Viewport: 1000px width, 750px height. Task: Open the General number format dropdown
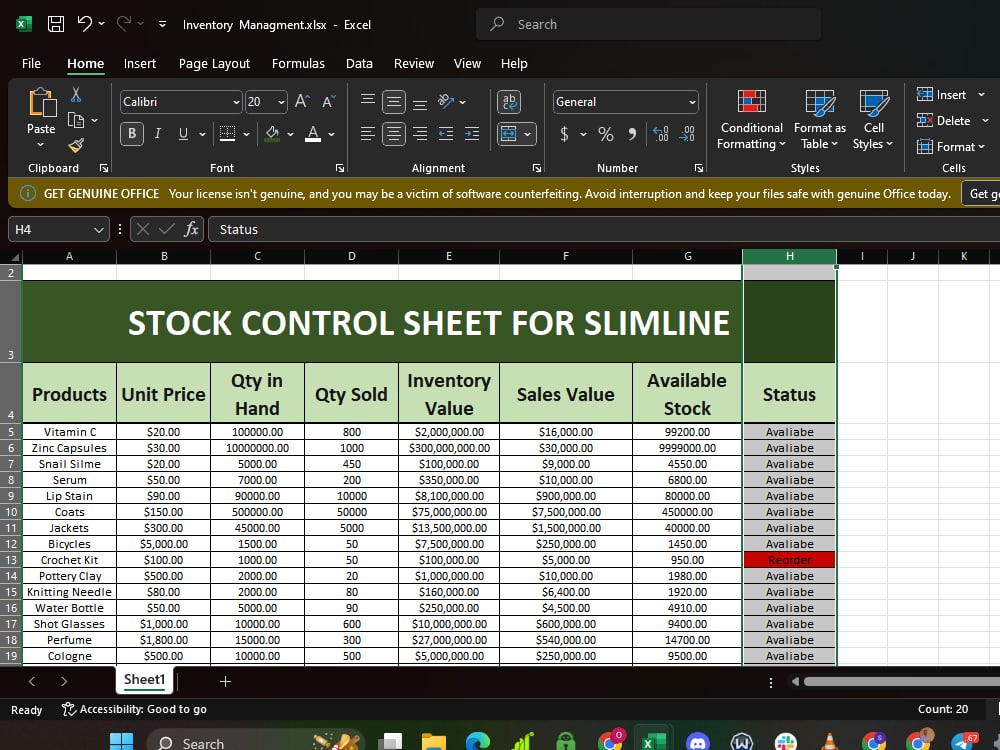[x=693, y=102]
